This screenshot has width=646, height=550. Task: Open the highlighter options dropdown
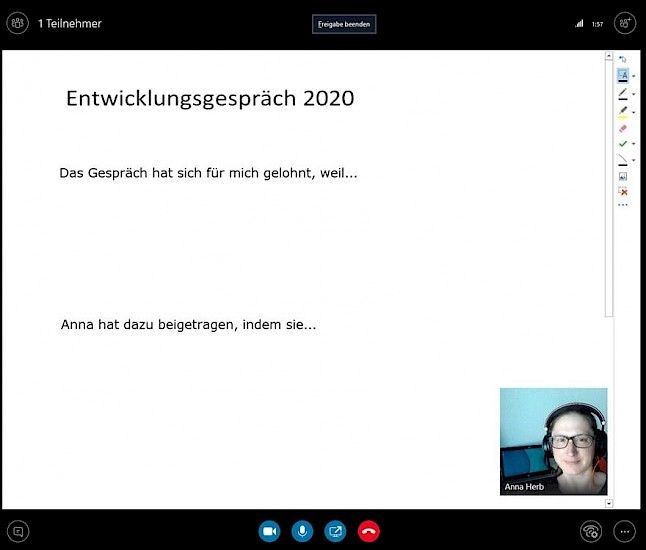coord(634,112)
